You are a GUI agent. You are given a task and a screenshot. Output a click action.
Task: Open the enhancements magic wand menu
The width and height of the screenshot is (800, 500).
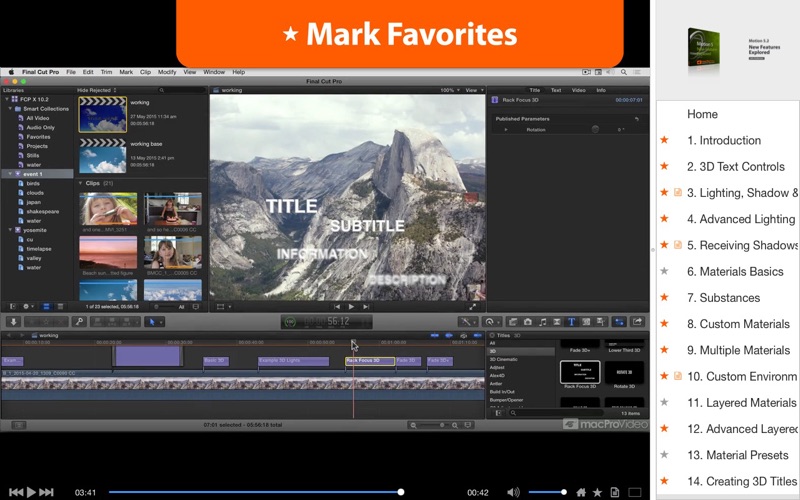coord(467,321)
